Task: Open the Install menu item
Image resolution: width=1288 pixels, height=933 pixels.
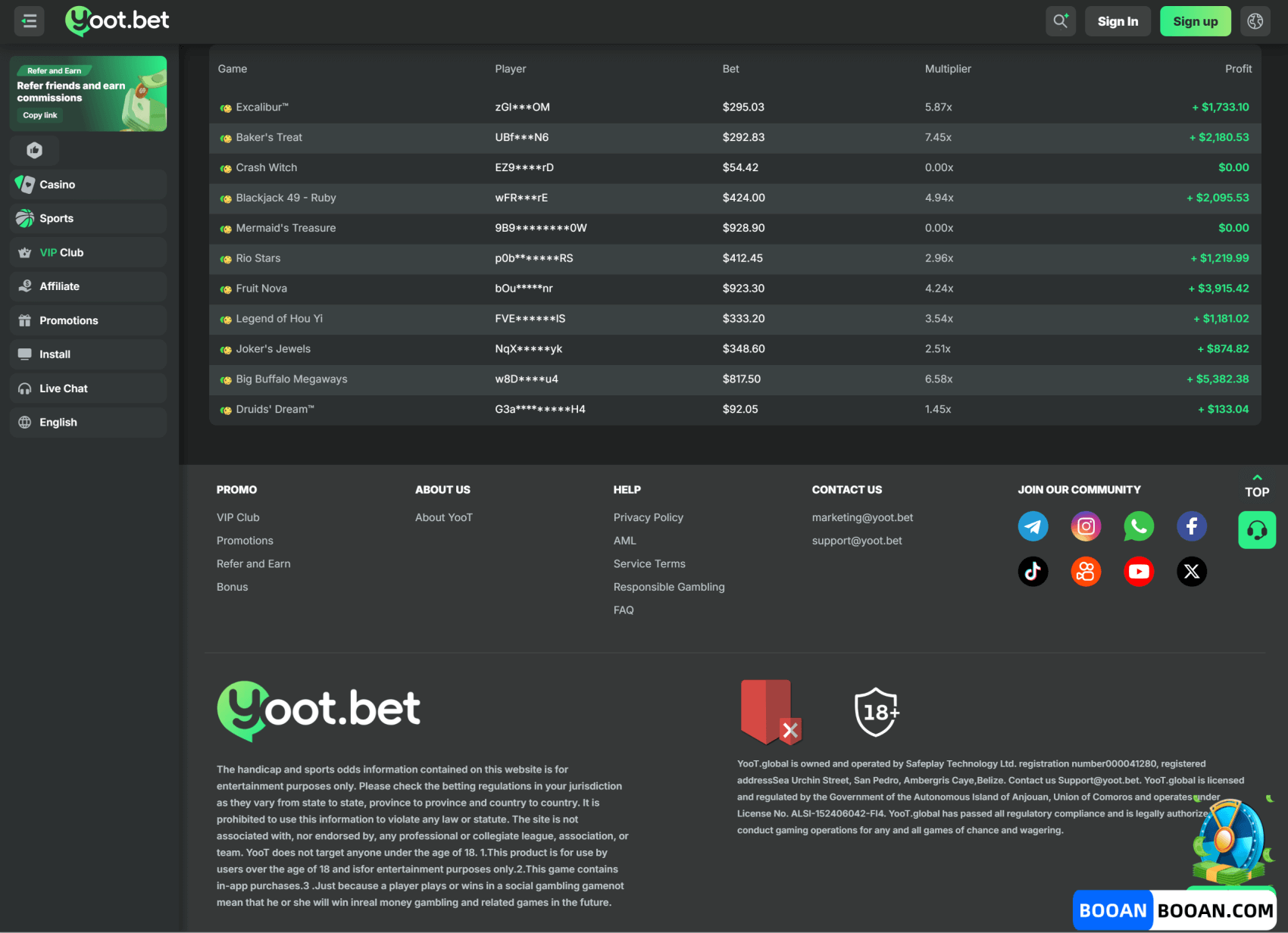Action: [x=88, y=354]
